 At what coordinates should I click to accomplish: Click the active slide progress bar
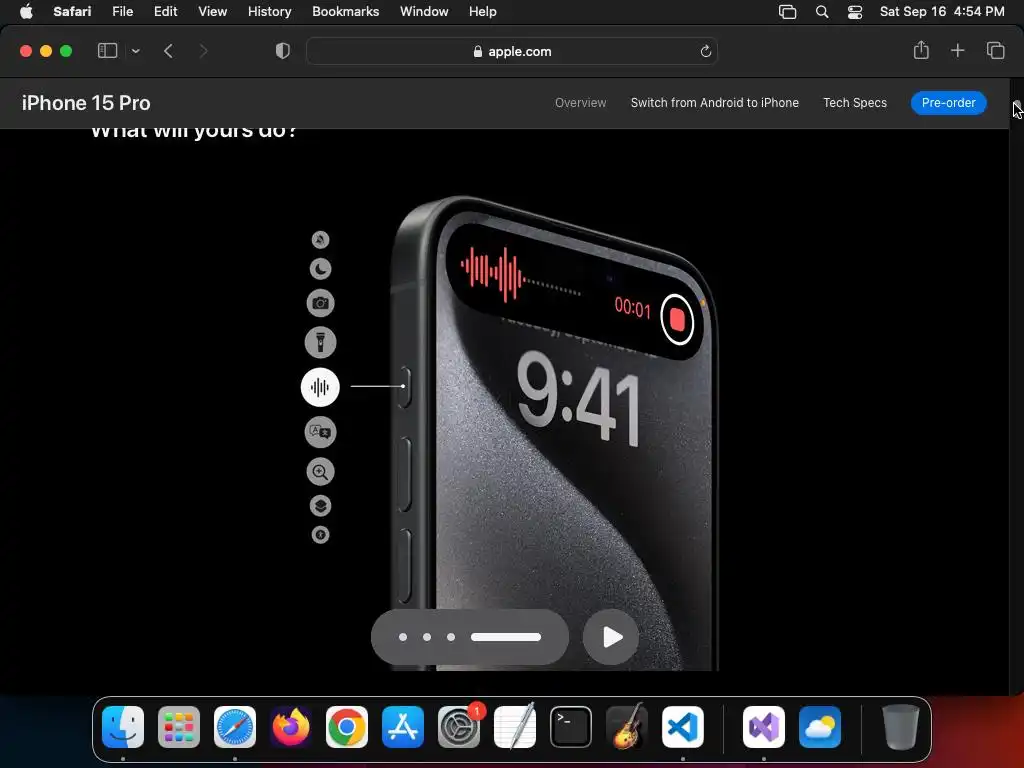[x=506, y=637]
